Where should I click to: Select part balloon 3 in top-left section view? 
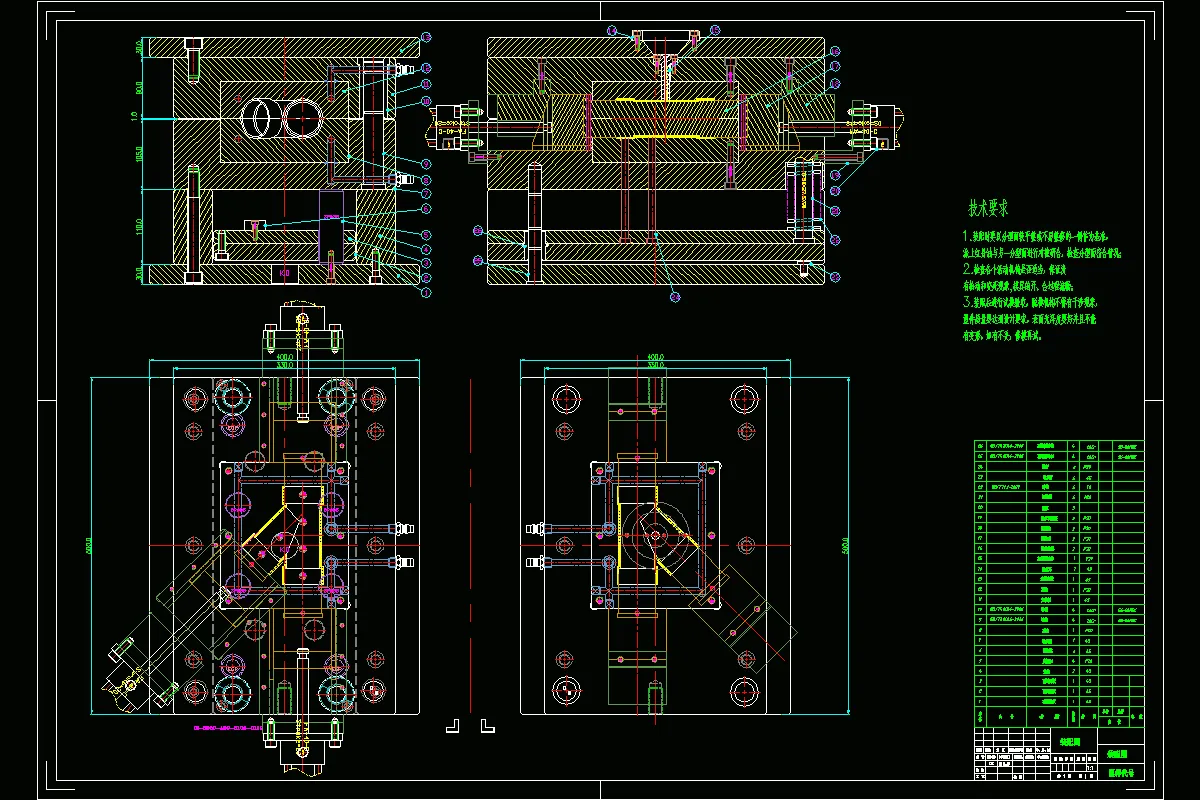point(426,263)
